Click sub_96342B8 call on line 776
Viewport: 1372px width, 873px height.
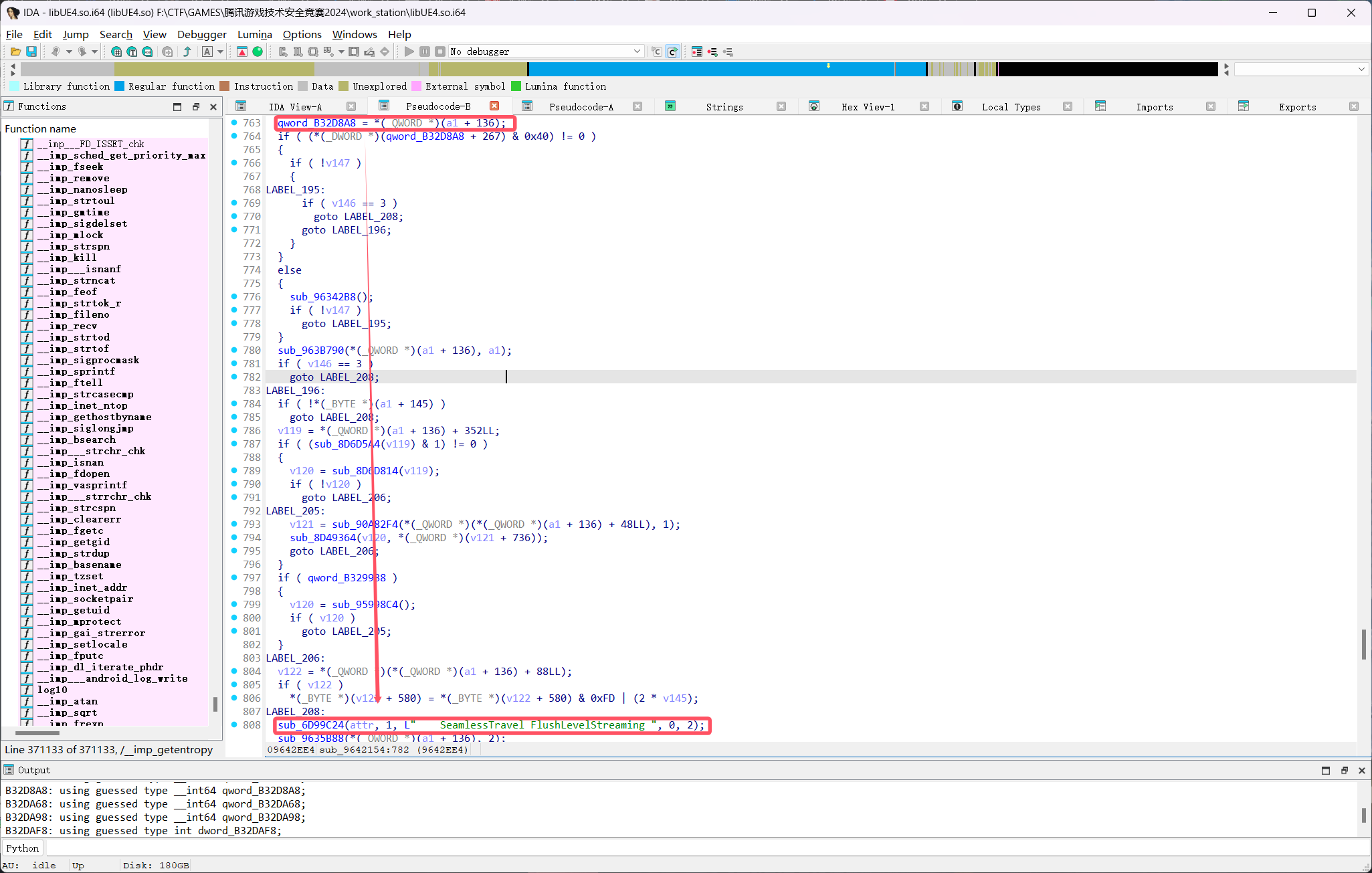pos(322,297)
